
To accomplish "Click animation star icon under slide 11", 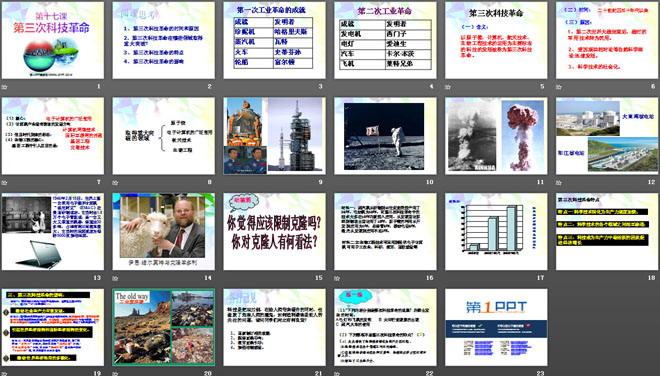I will click(x=448, y=183).
